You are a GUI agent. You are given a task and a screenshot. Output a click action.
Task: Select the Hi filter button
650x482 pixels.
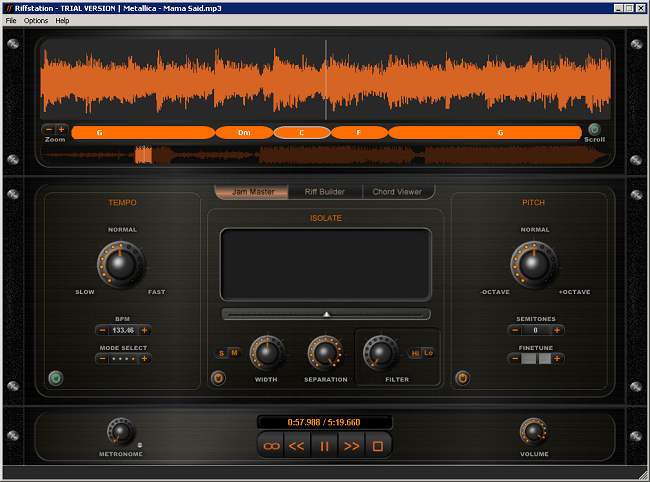point(416,352)
